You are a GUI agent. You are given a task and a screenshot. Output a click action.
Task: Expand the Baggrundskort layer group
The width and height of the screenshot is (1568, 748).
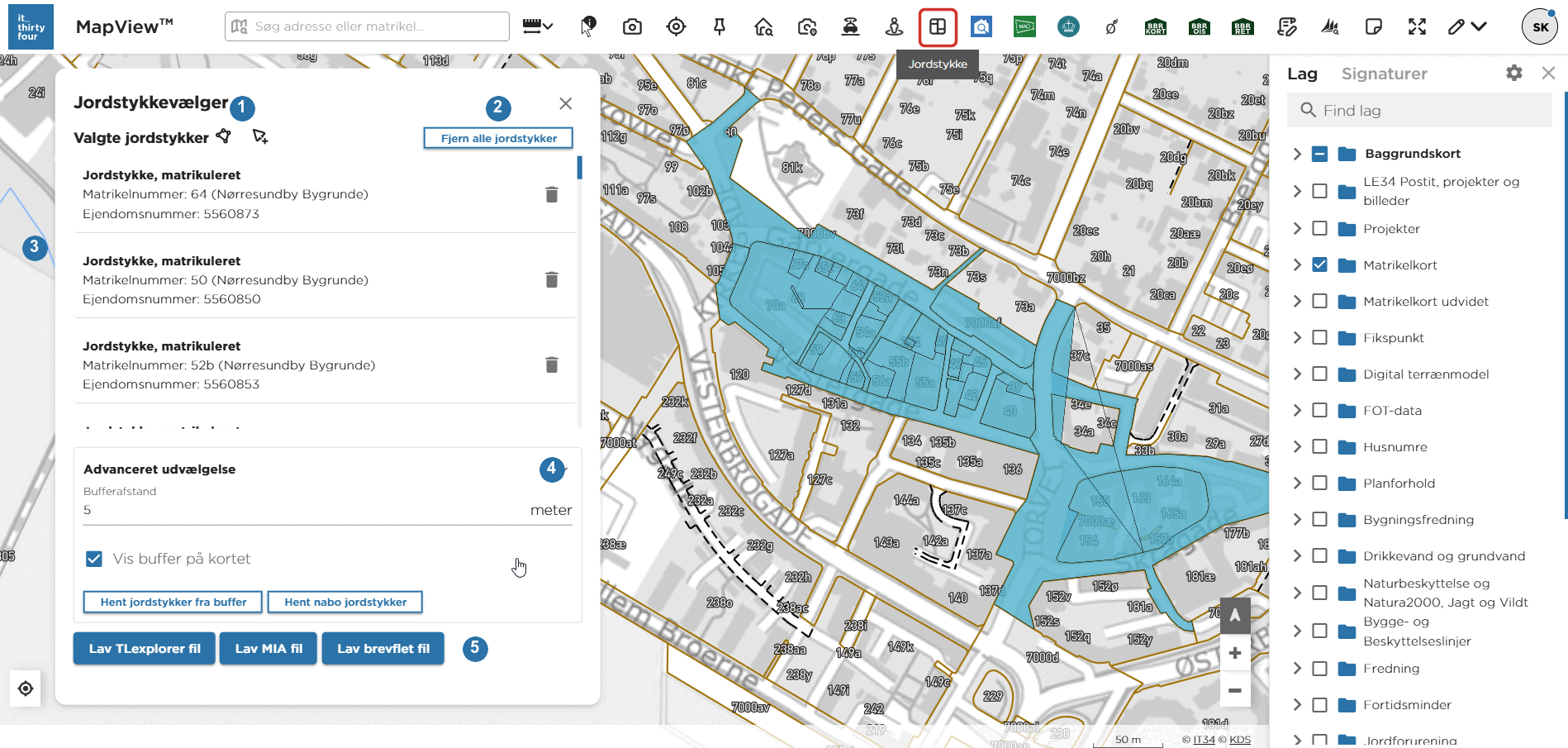tap(1297, 154)
